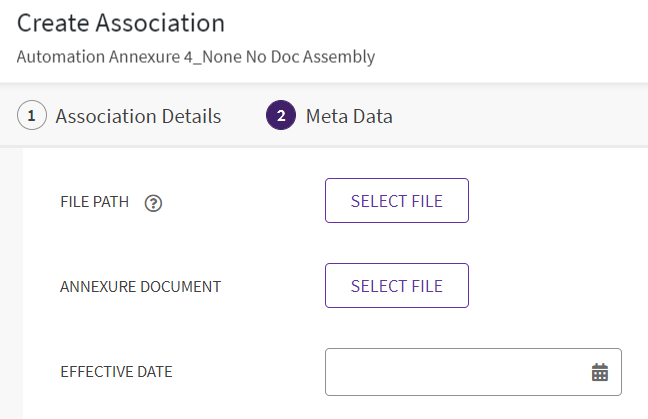This screenshot has height=419, width=648.
Task: Go to Association Details step
Action: pyautogui.click(x=138, y=116)
